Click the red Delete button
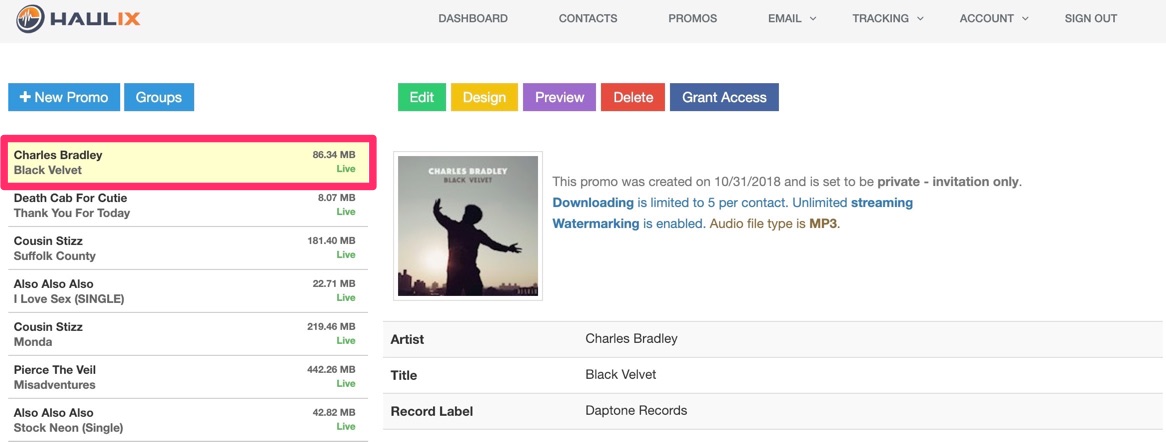This screenshot has width=1166, height=442. tap(633, 97)
